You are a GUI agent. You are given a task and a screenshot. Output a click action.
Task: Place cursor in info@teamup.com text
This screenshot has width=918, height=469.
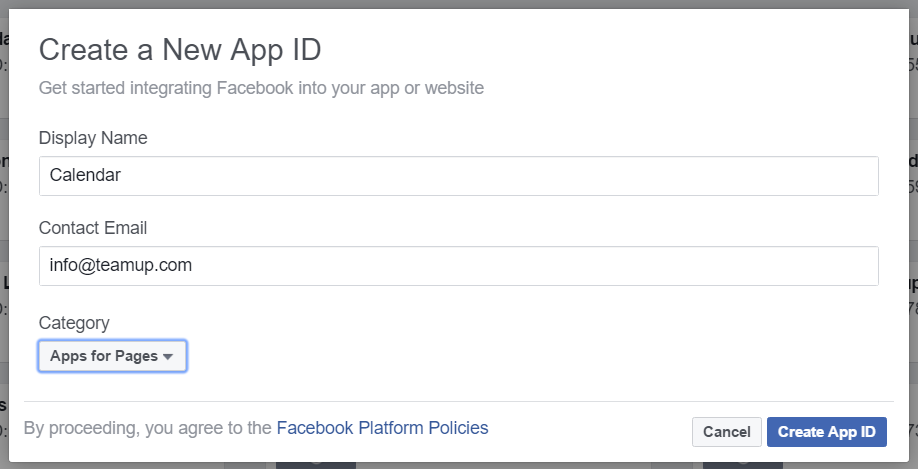pos(121,265)
